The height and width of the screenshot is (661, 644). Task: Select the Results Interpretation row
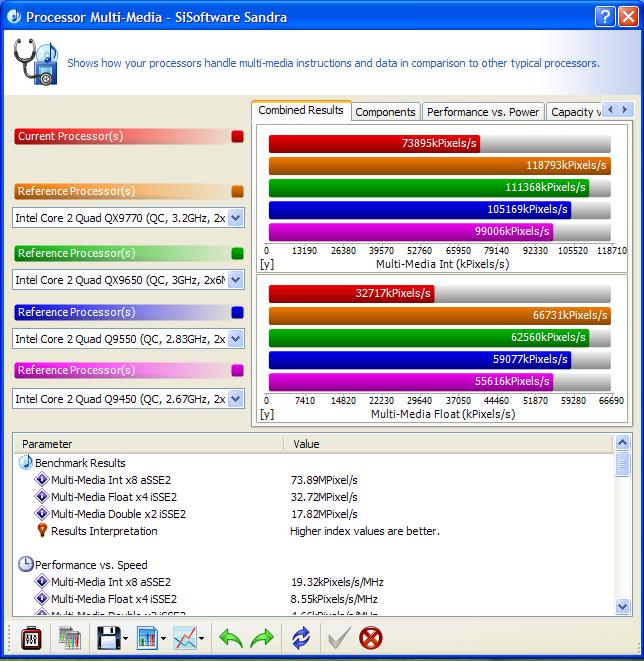(x=314, y=531)
